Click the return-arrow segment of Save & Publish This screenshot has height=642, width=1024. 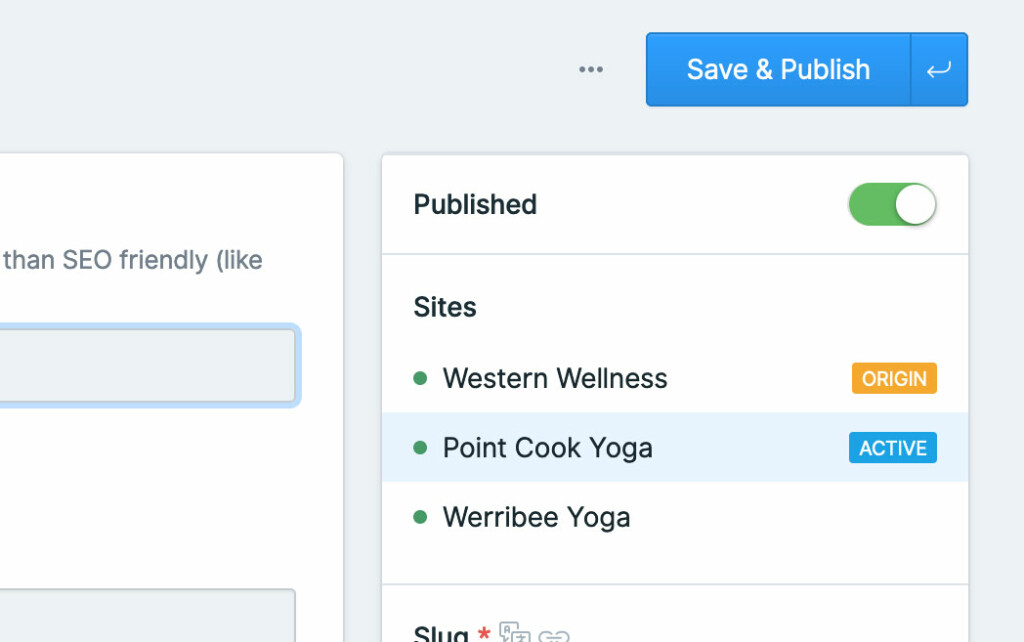(938, 69)
